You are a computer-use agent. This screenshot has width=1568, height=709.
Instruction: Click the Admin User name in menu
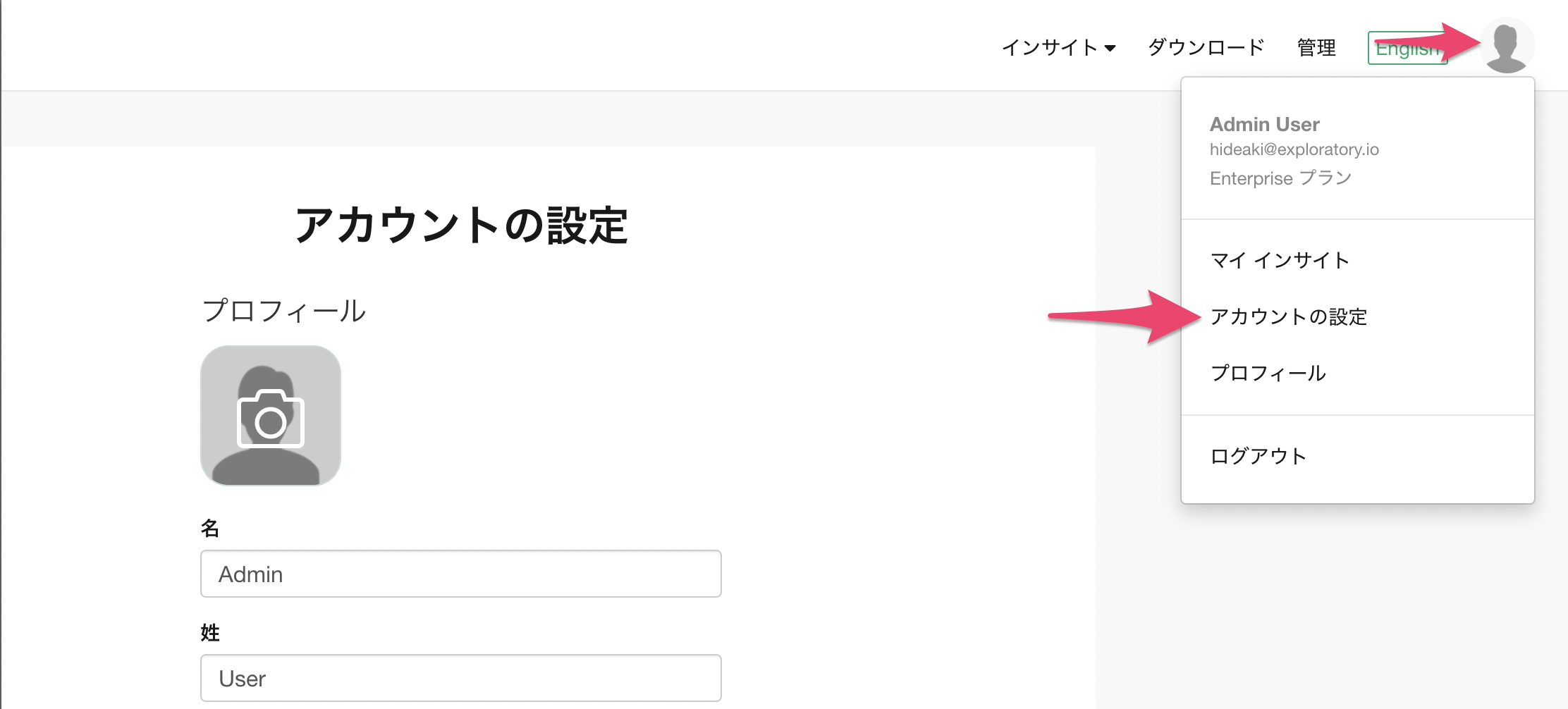1265,124
